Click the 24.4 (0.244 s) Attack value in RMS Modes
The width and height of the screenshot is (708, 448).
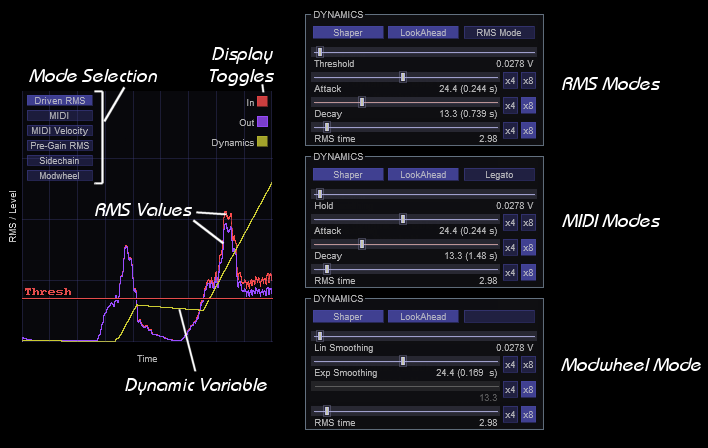[x=468, y=89]
